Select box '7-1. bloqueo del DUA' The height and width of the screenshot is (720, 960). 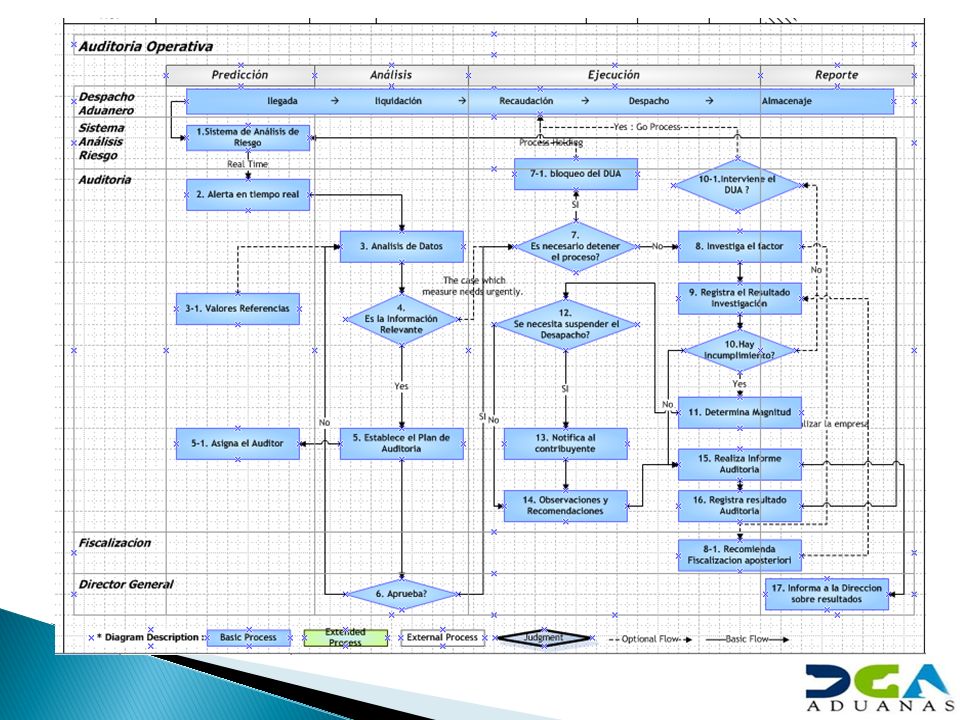tap(576, 174)
